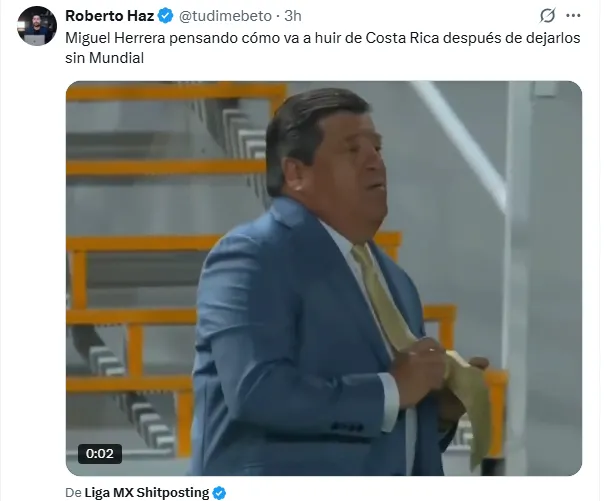Click 'Miguel Herrera' in the tweet text
The image size is (605, 501).
[115, 38]
